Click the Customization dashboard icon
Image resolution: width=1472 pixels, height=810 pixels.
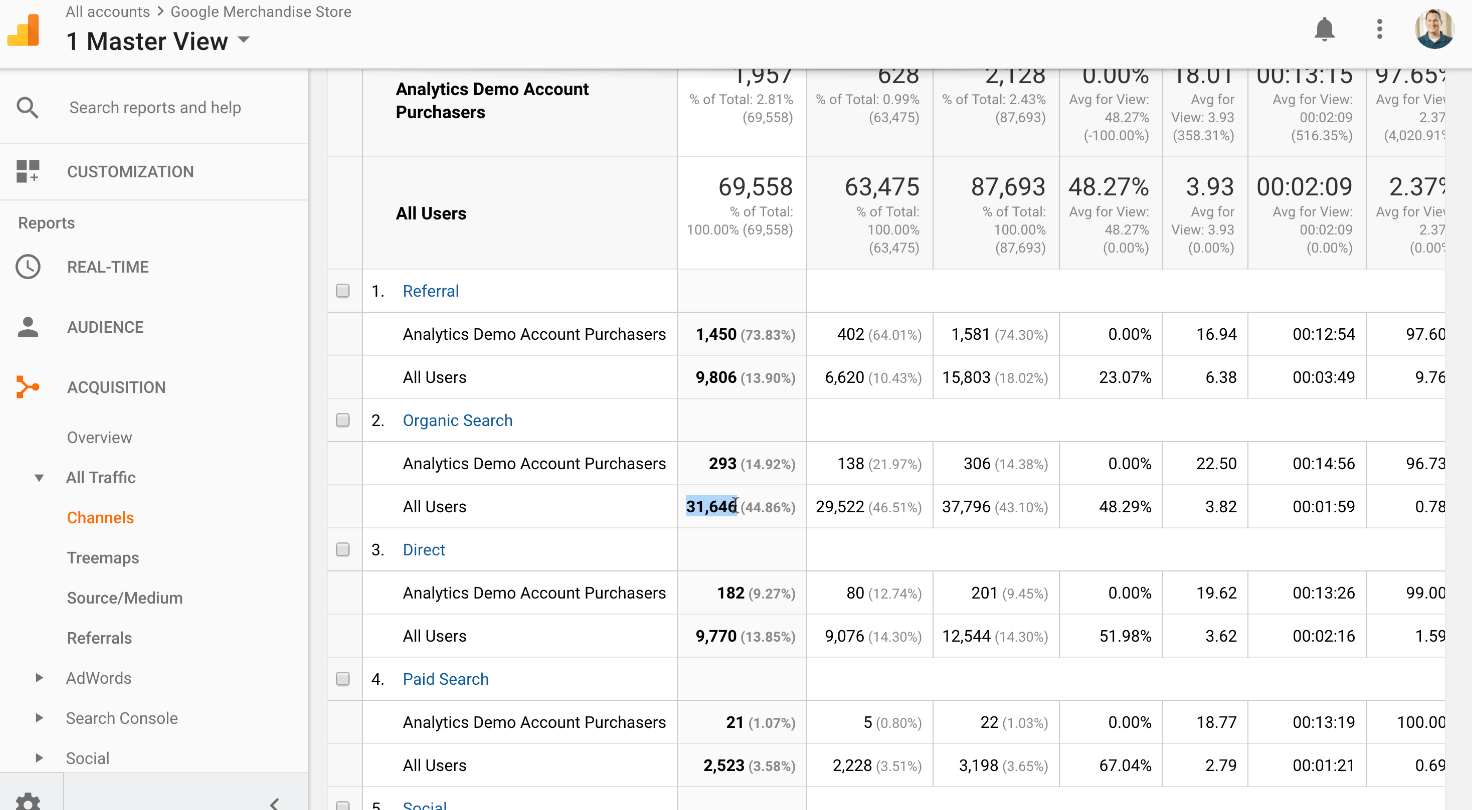(x=28, y=171)
